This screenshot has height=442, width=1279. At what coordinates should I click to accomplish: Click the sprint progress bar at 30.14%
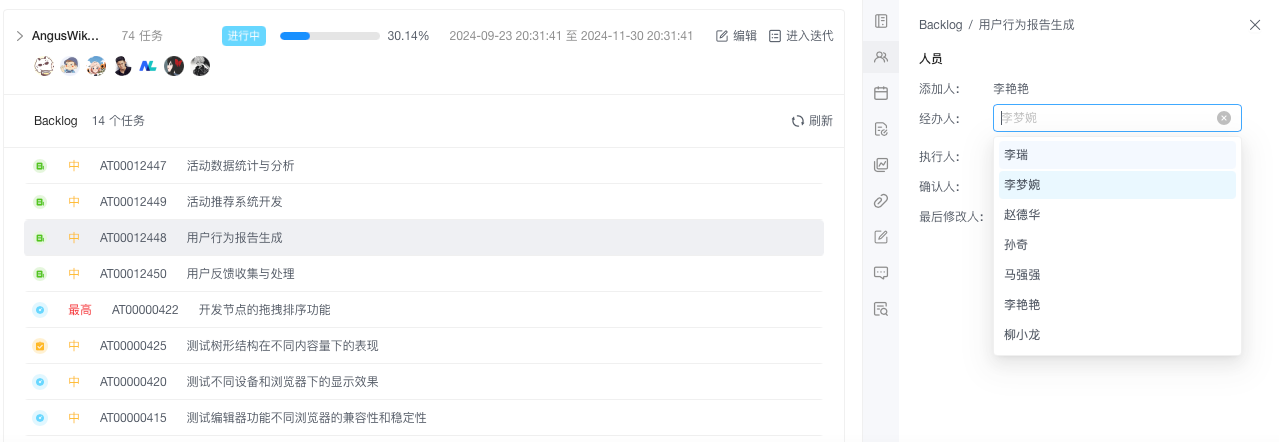(x=330, y=36)
